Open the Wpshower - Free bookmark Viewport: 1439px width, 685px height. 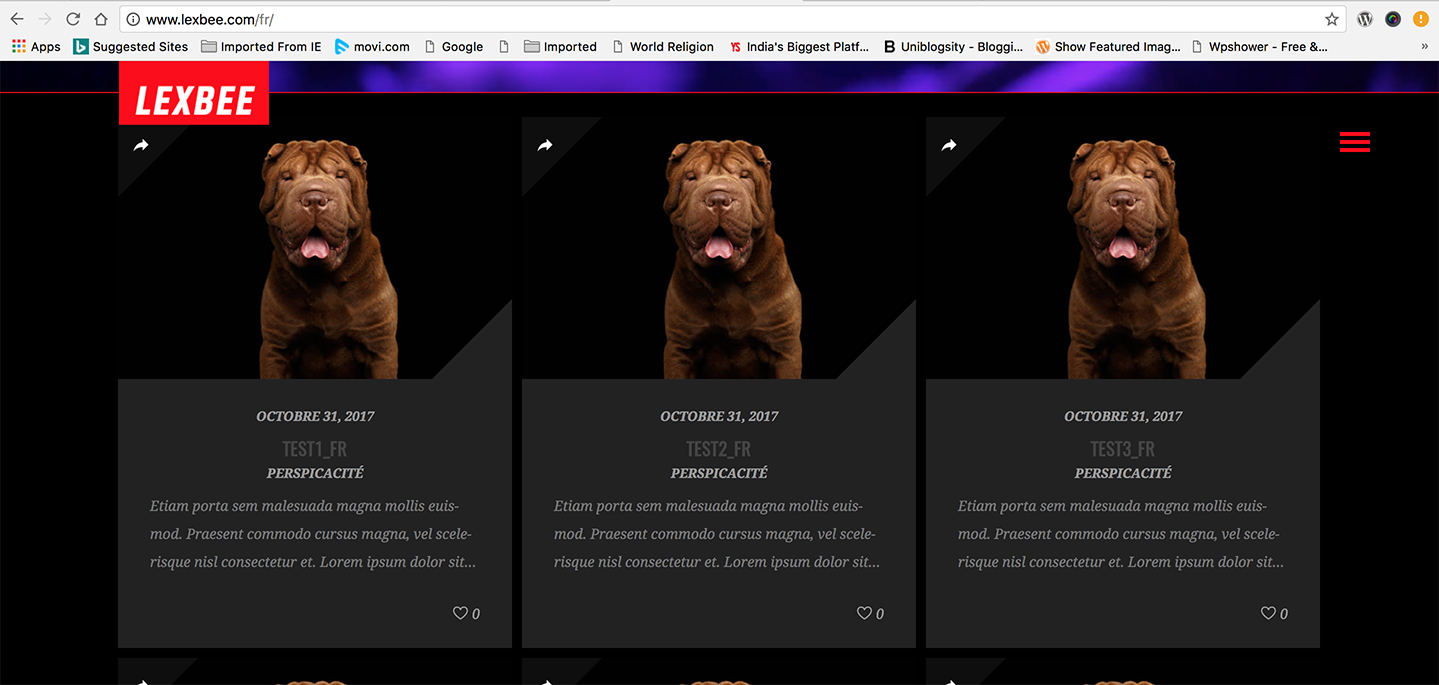[x=1259, y=46]
